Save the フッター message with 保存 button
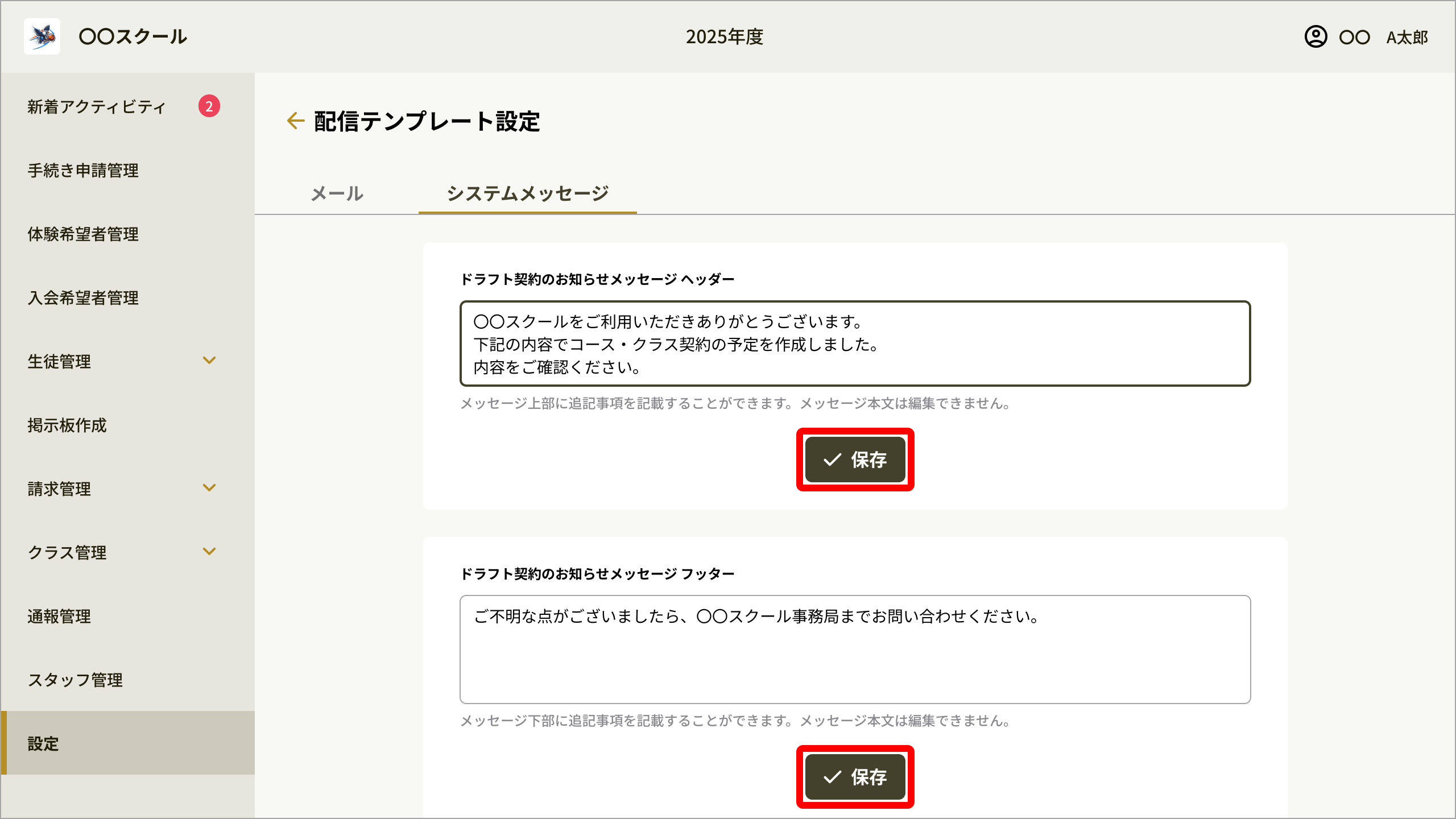Image resolution: width=1456 pixels, height=819 pixels. 855,777
